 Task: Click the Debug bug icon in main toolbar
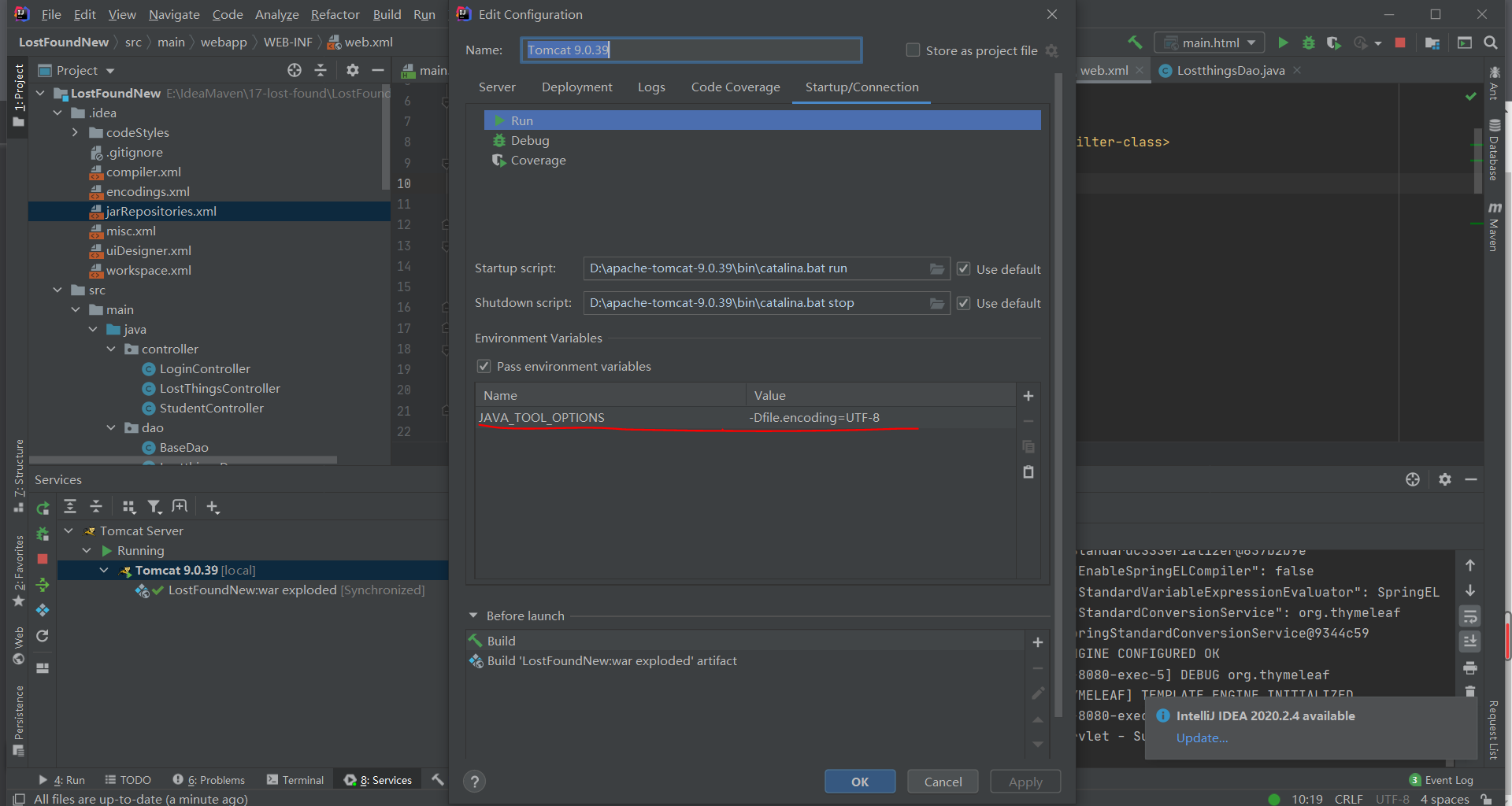(x=1308, y=43)
